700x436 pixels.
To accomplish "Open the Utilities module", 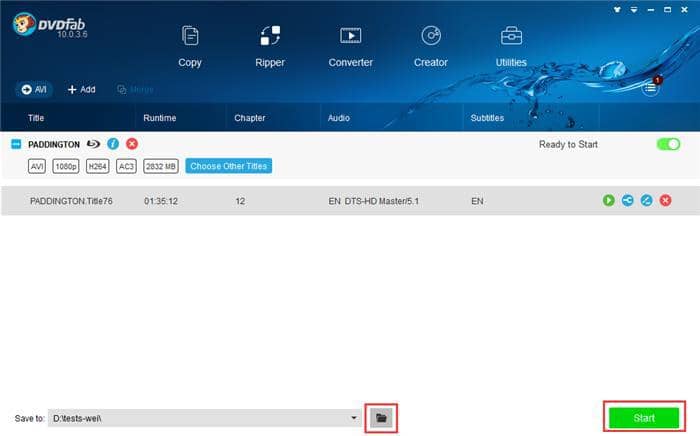I will tap(511, 46).
